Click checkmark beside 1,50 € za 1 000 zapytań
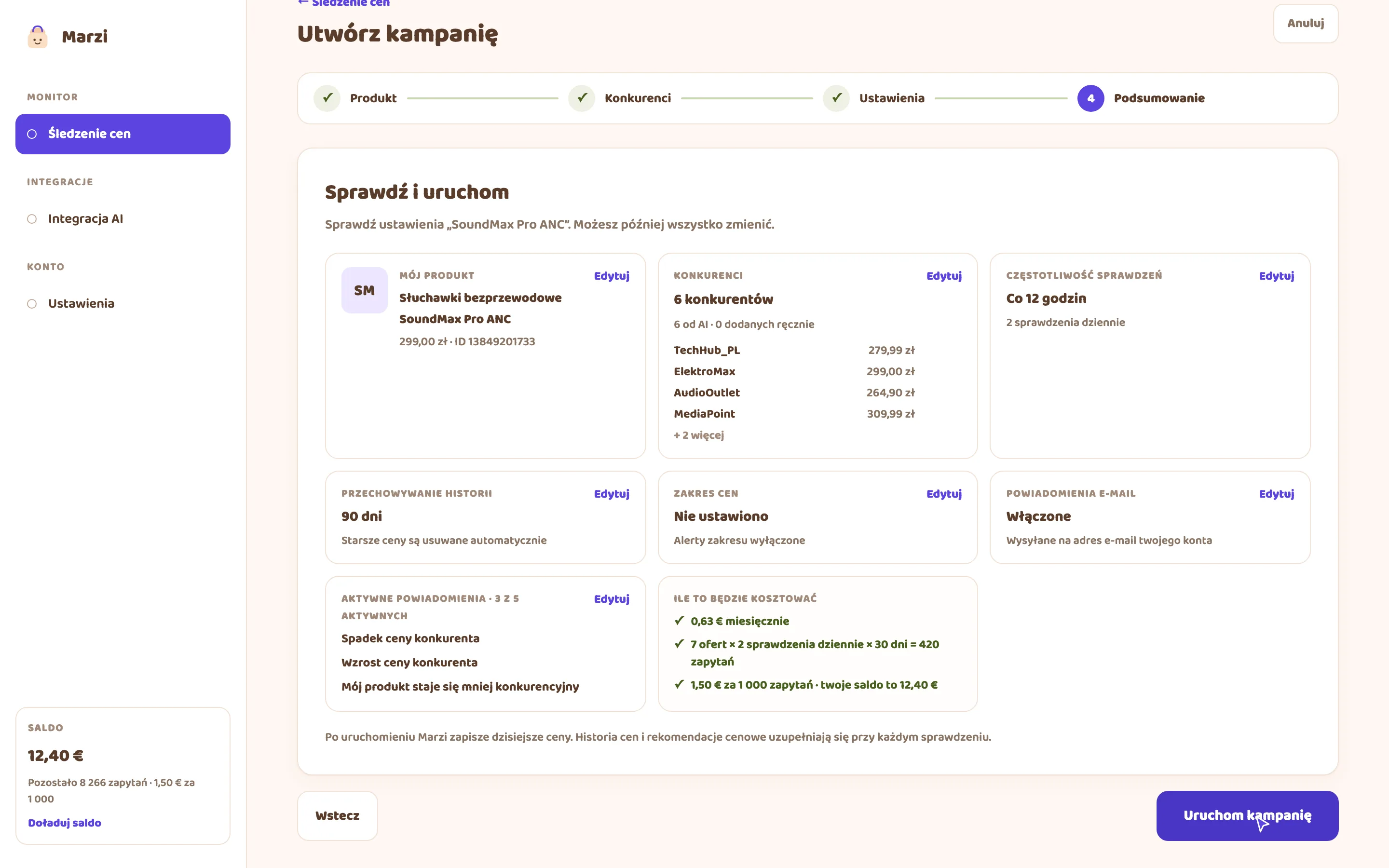Image resolution: width=1389 pixels, height=868 pixels. 679,684
